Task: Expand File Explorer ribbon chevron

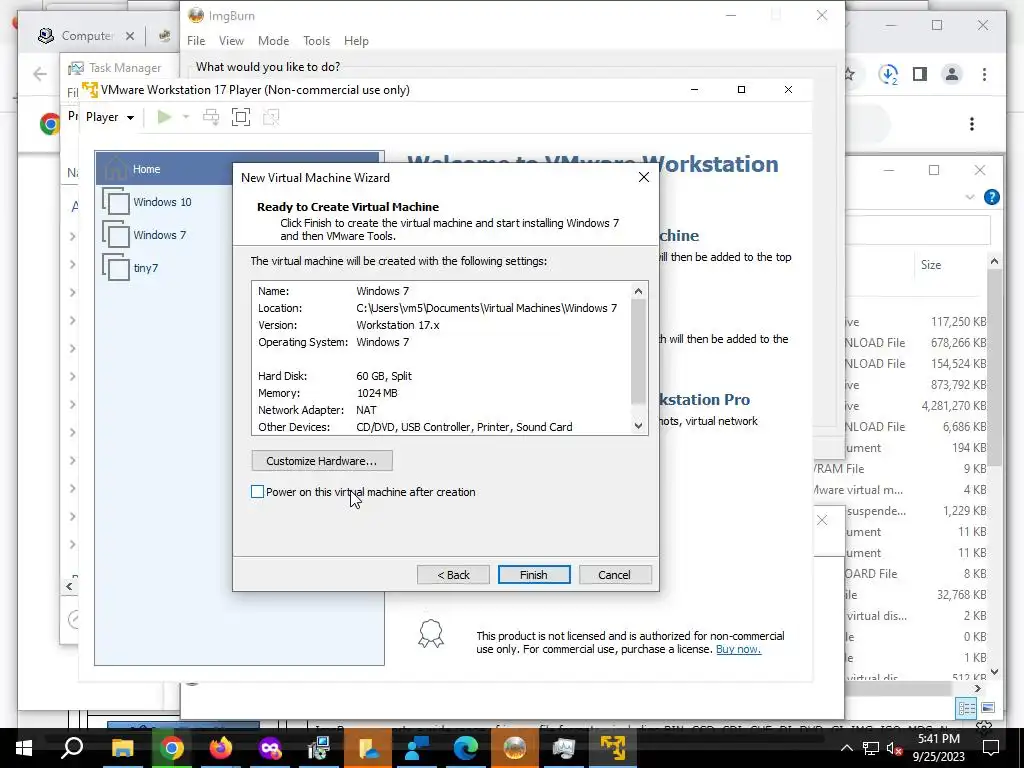Action: (970, 197)
